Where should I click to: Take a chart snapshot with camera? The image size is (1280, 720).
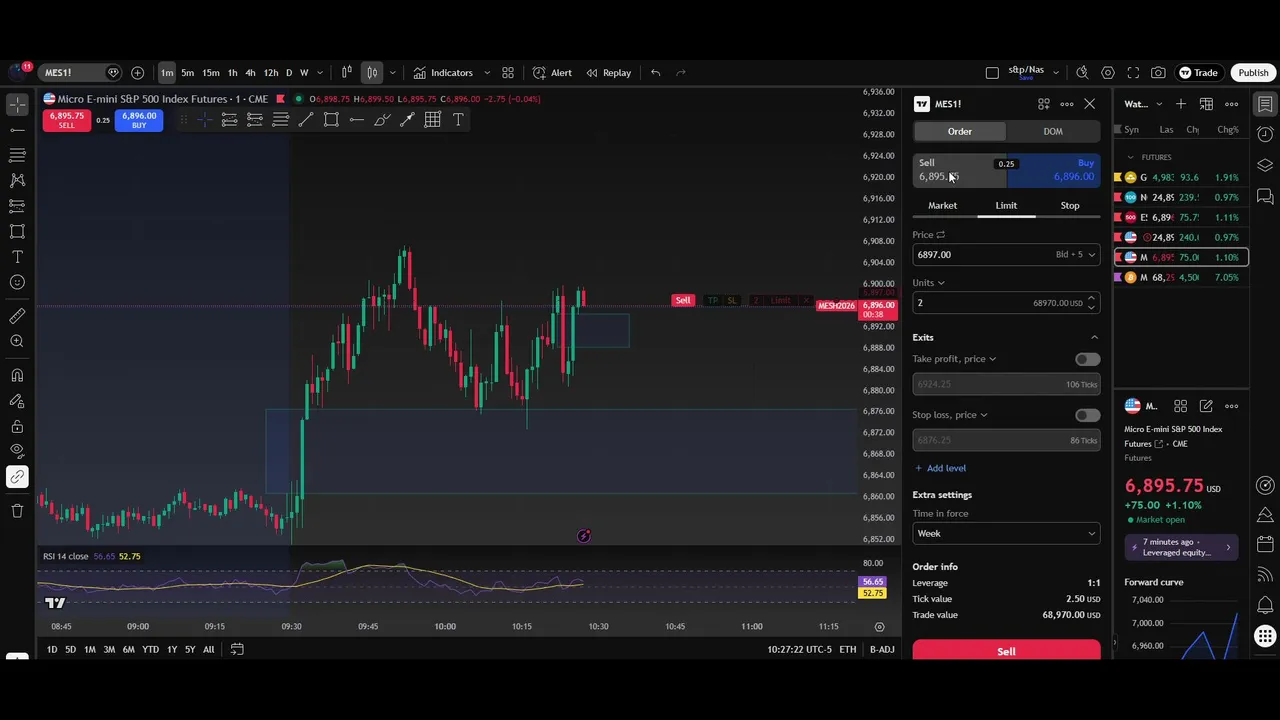coord(1158,73)
